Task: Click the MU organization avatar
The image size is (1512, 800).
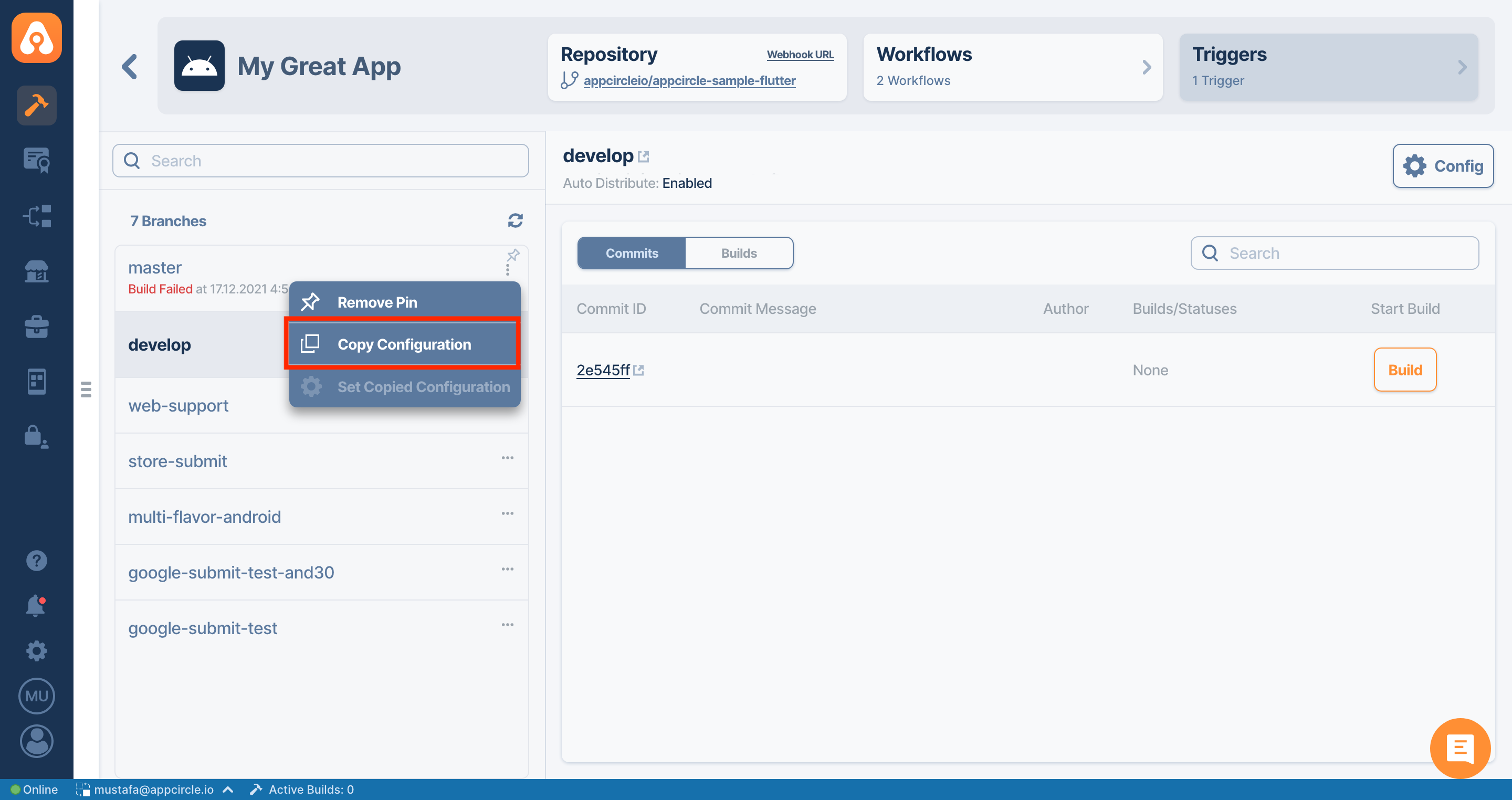Action: click(36, 696)
